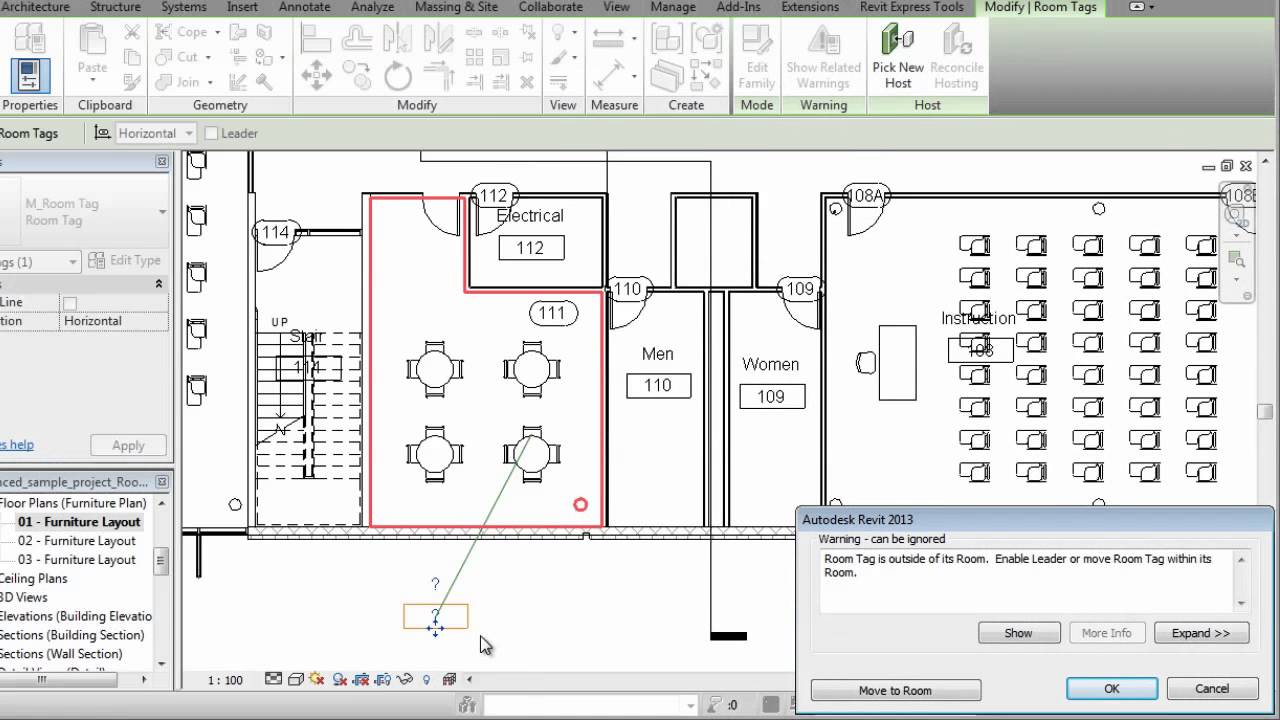Click Move to Room in warning dialog
1280x720 pixels.
tap(893, 690)
